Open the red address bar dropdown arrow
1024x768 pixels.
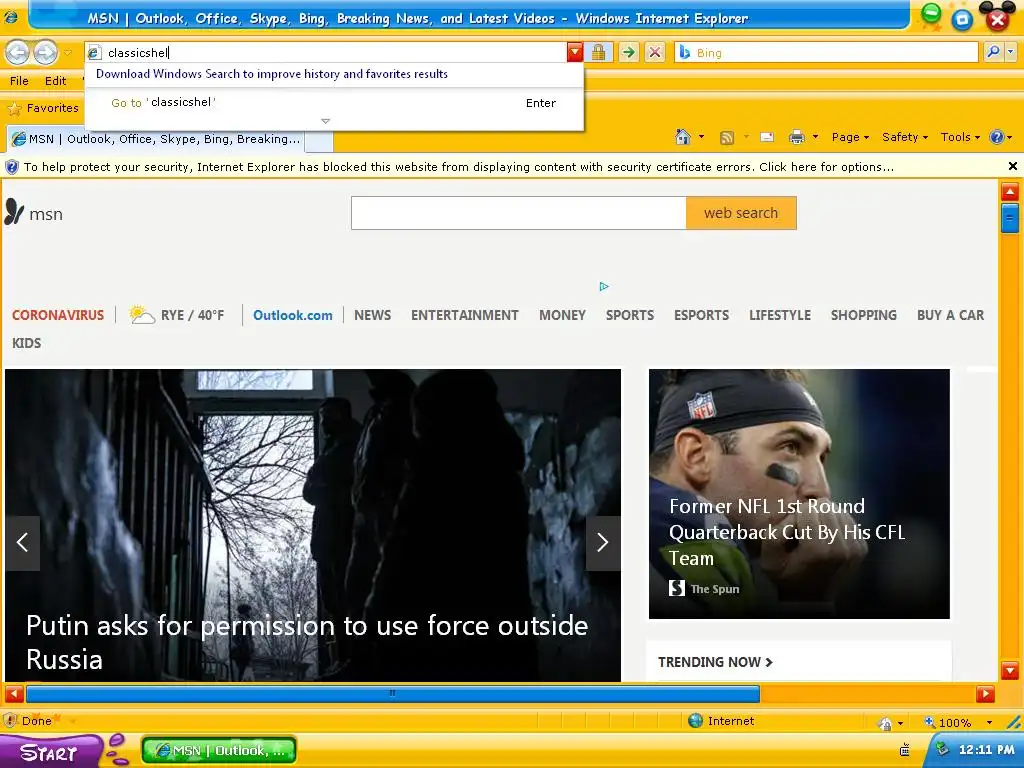[x=575, y=52]
